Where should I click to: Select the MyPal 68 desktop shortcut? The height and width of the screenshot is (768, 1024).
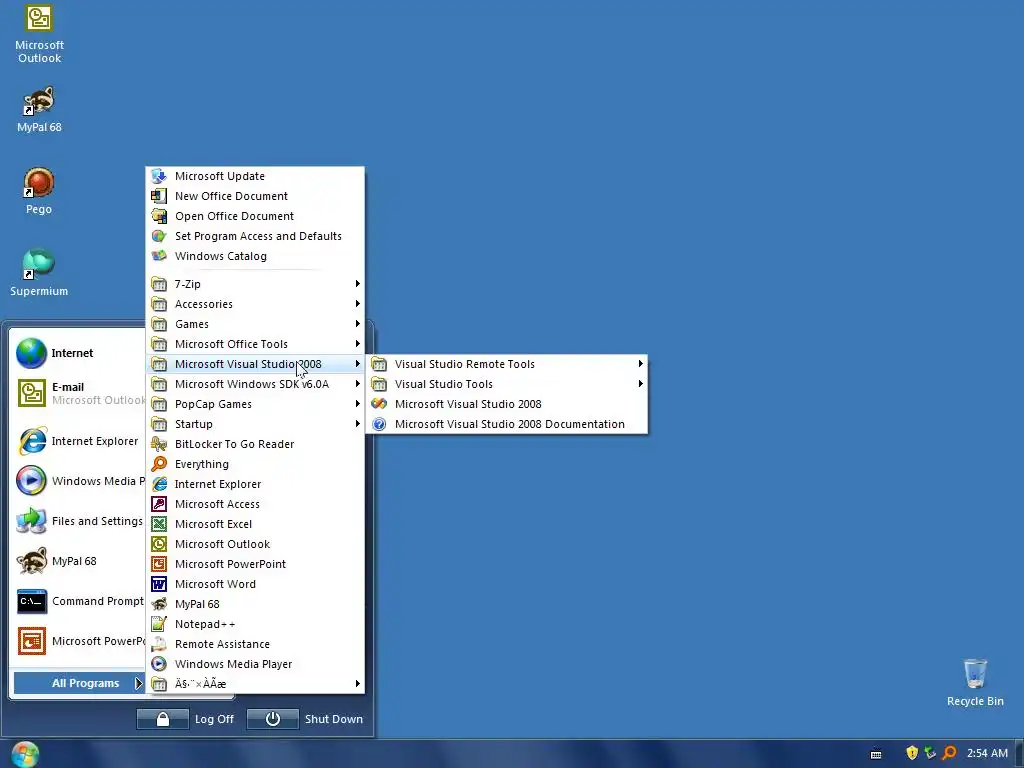(x=39, y=109)
